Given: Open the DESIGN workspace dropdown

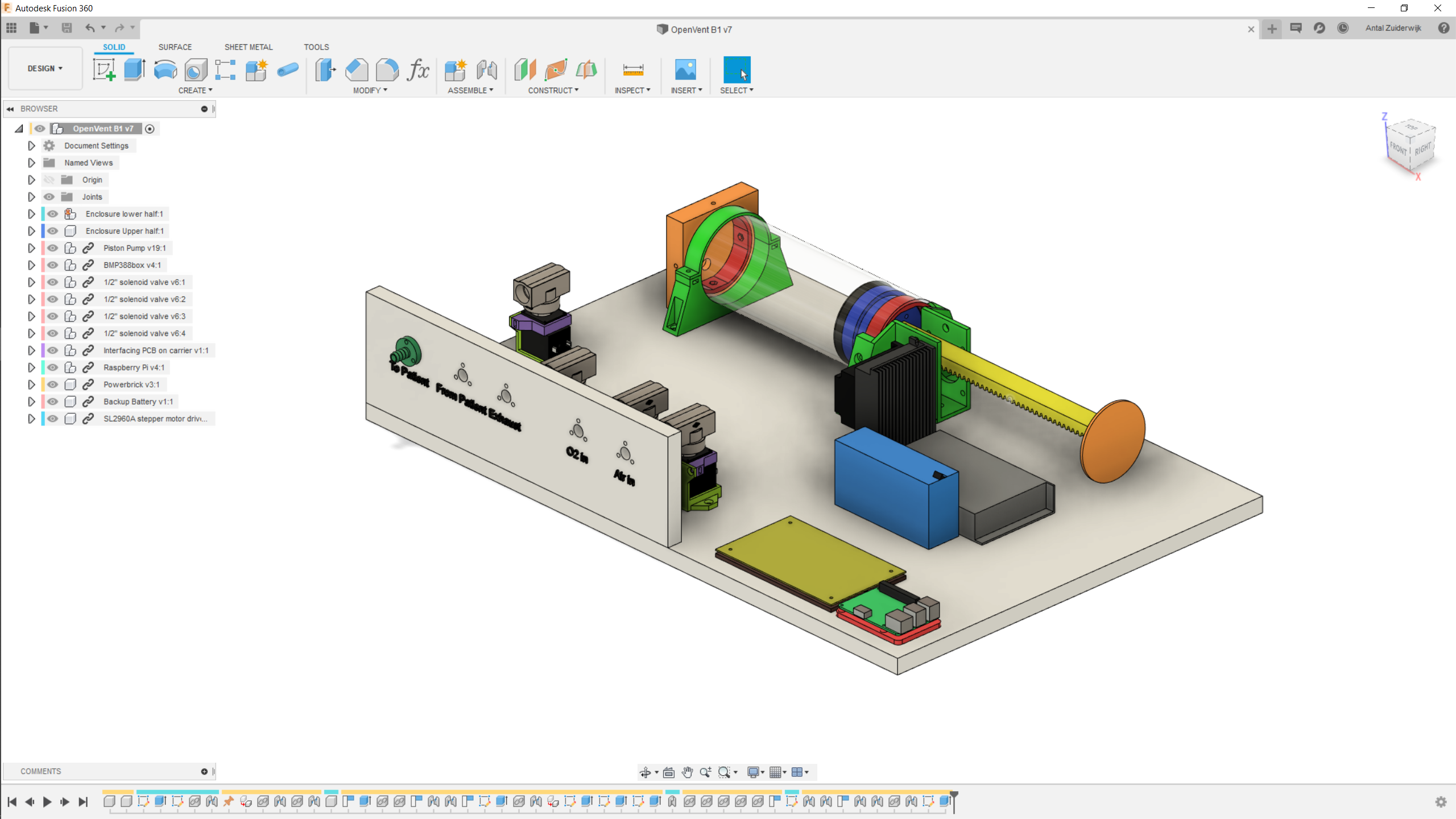Looking at the screenshot, I should [45, 68].
